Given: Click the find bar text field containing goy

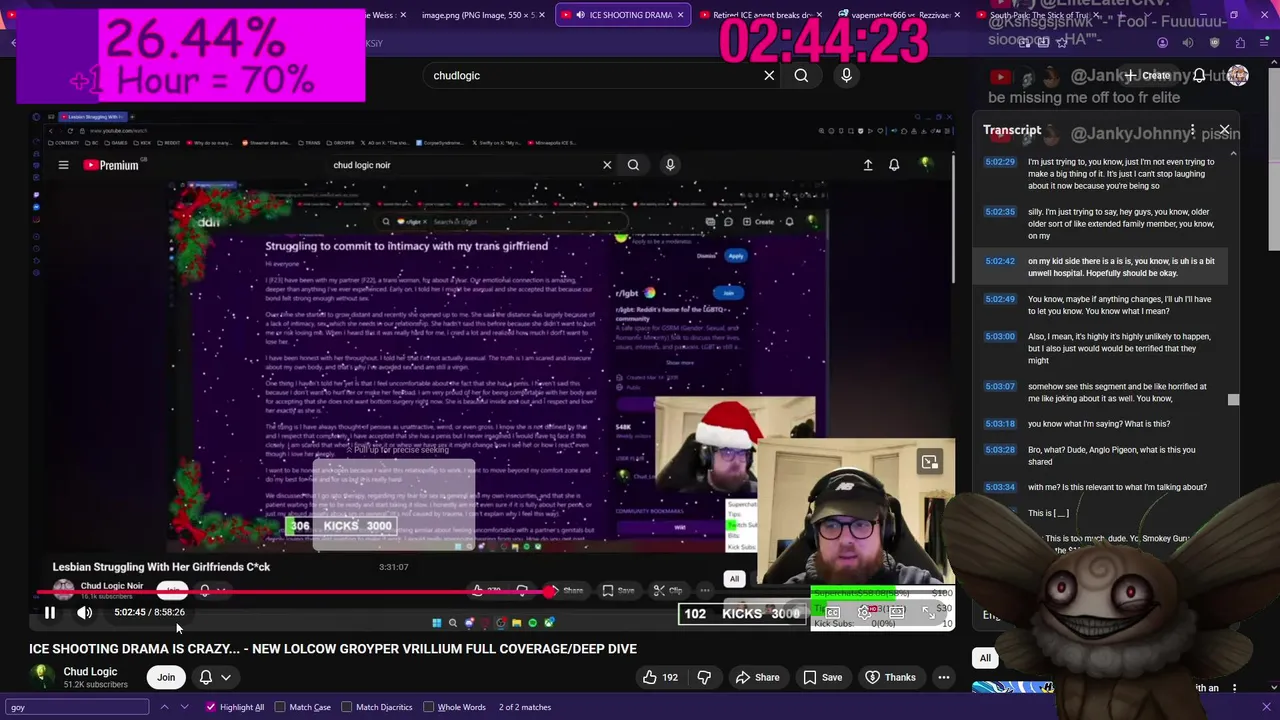Looking at the screenshot, I should point(78,707).
